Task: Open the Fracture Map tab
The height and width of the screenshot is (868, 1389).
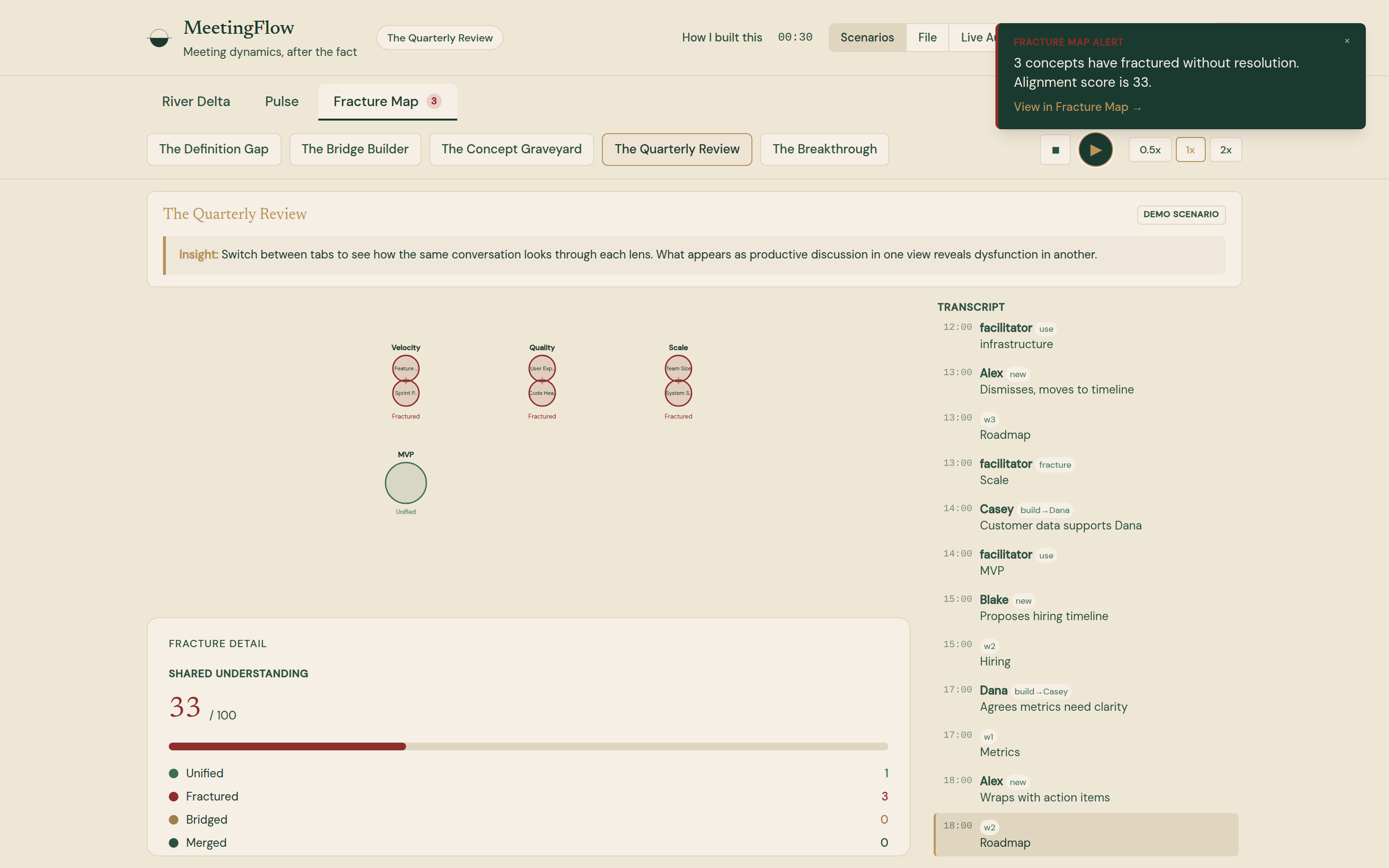Action: click(387, 102)
